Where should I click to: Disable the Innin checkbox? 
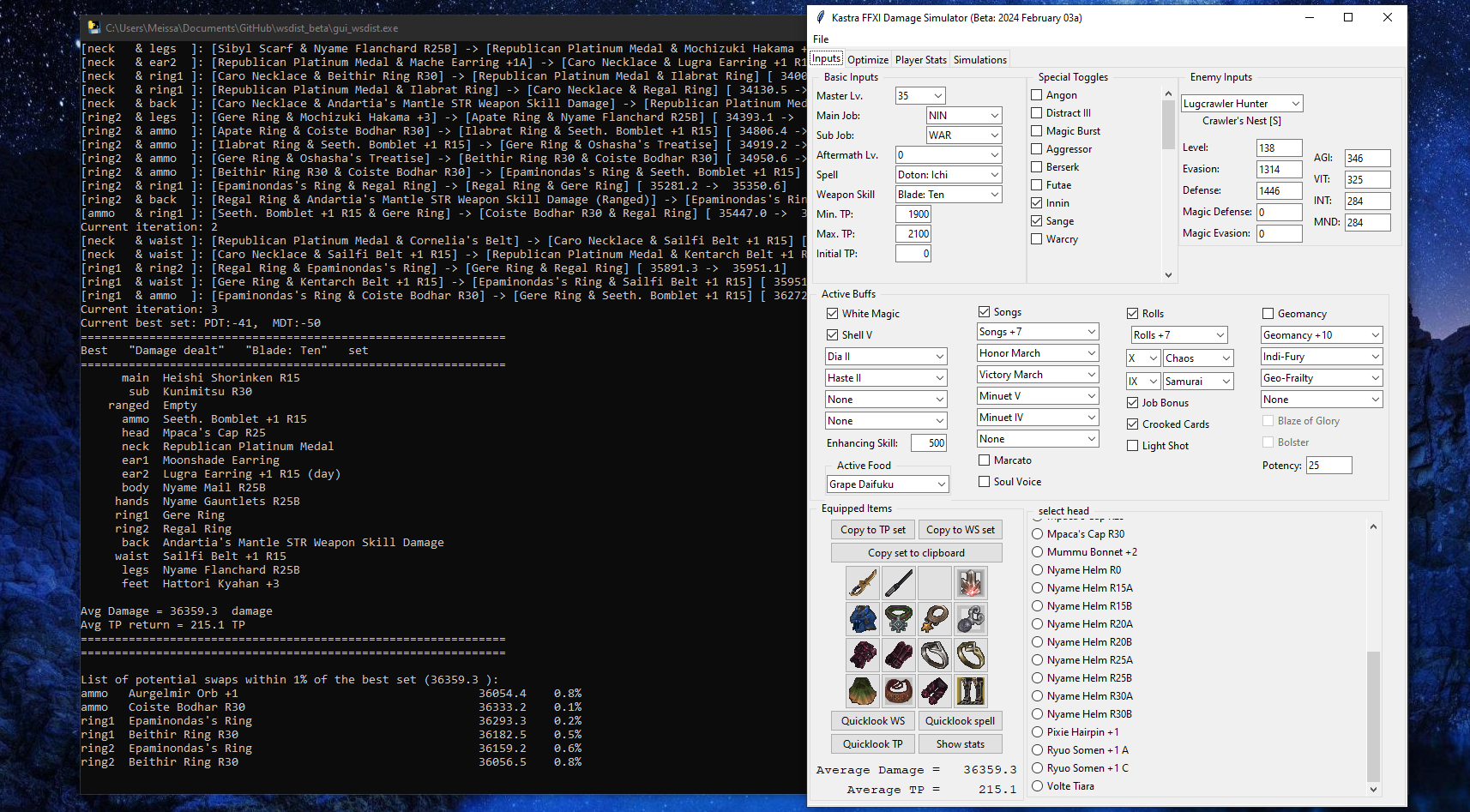pyautogui.click(x=1037, y=203)
